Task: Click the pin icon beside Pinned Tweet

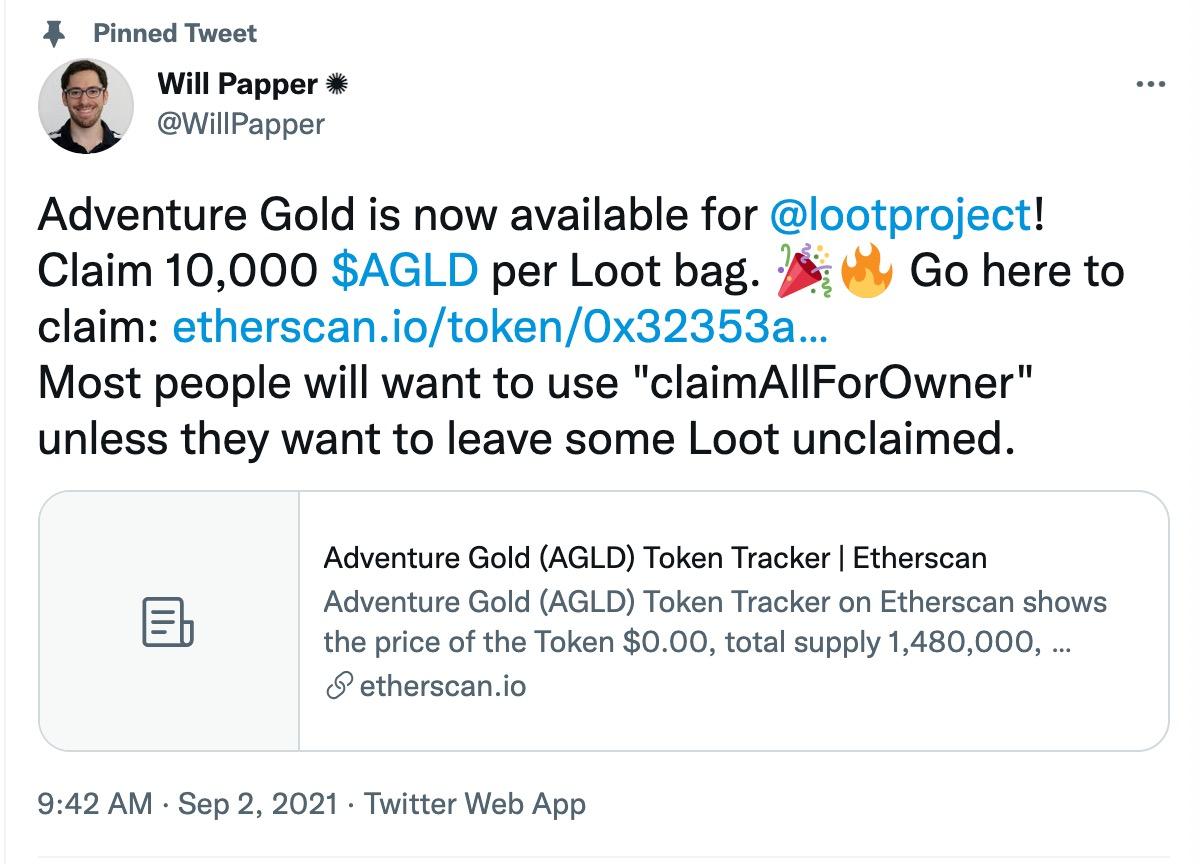Action: coord(54,32)
